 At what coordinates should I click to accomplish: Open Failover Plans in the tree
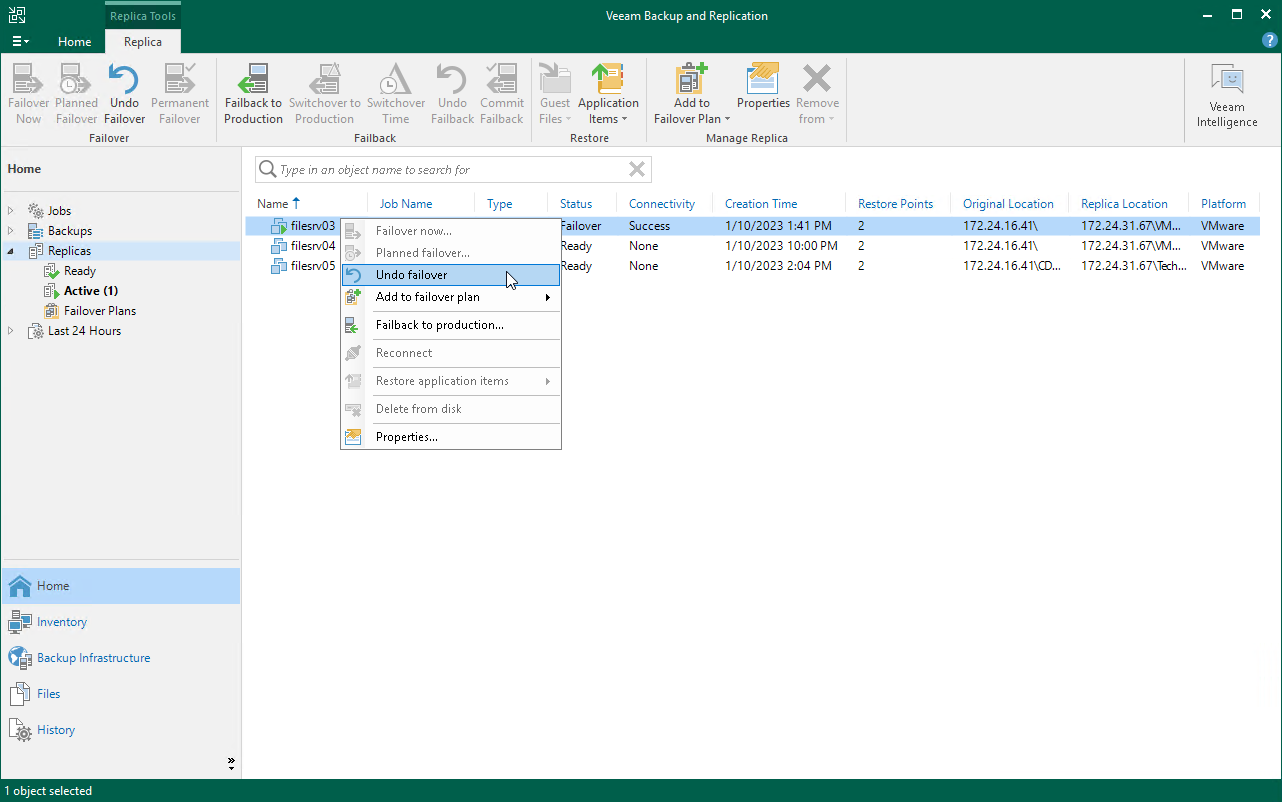pyautogui.click(x=100, y=311)
